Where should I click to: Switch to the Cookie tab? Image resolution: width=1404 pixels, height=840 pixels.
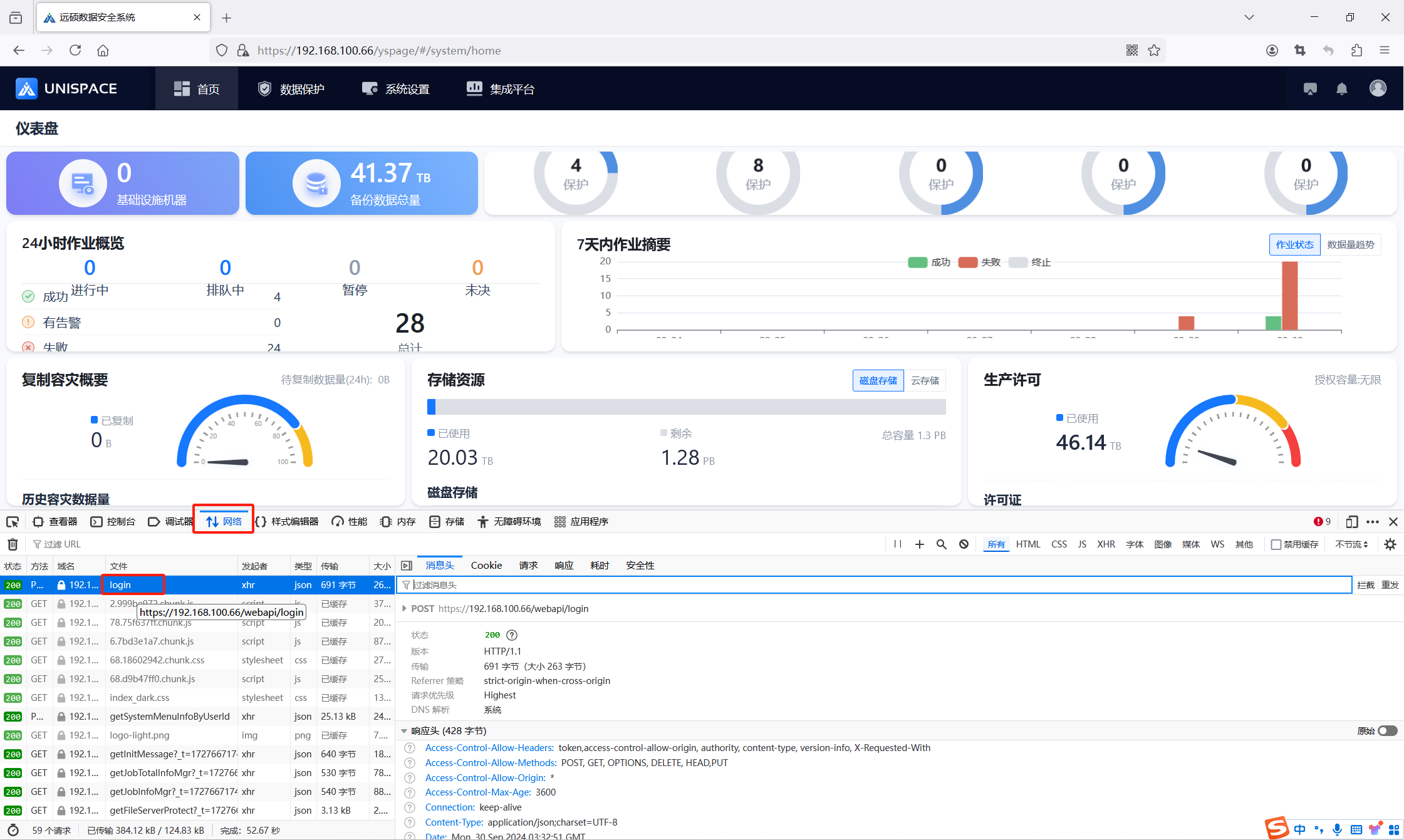tap(486, 566)
